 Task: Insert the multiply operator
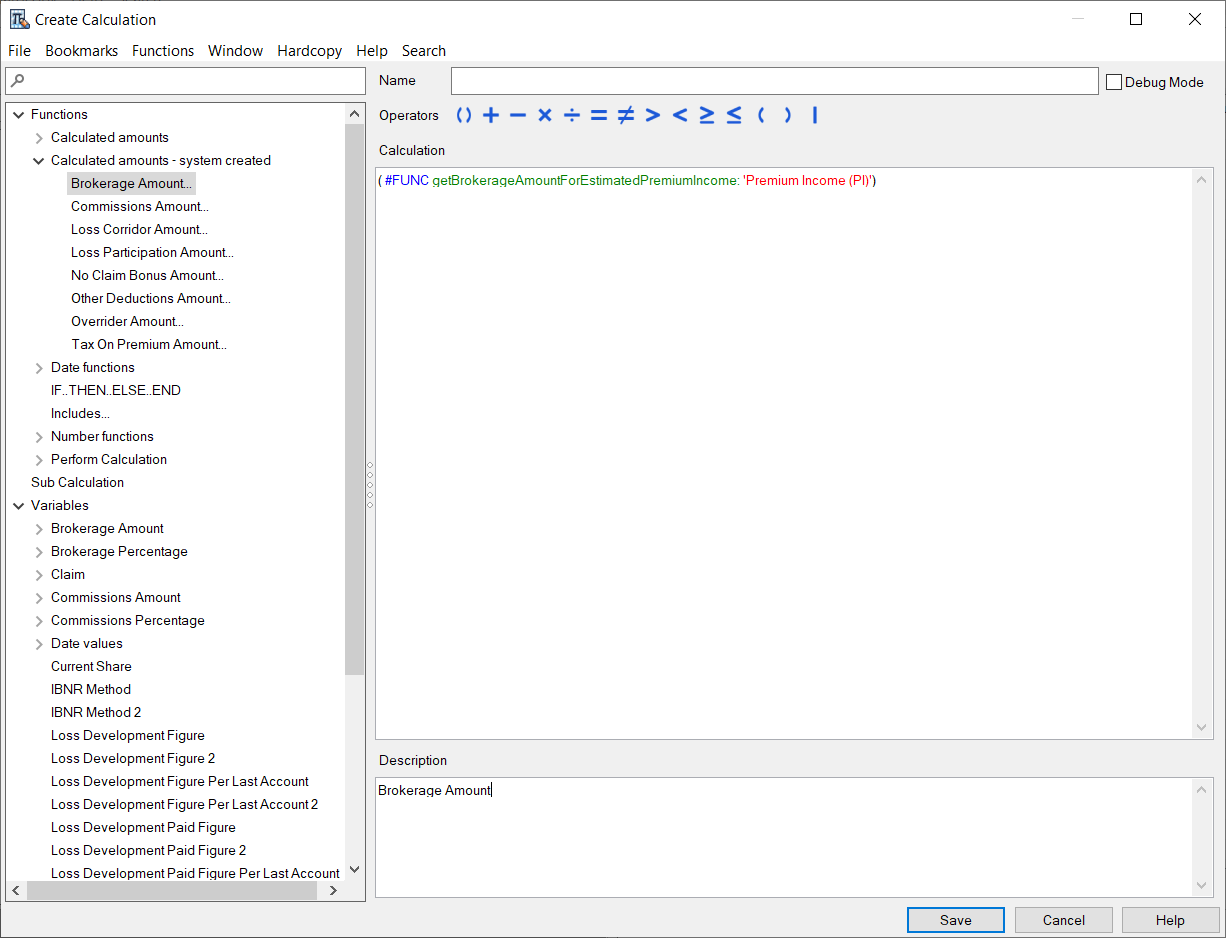tap(544, 116)
